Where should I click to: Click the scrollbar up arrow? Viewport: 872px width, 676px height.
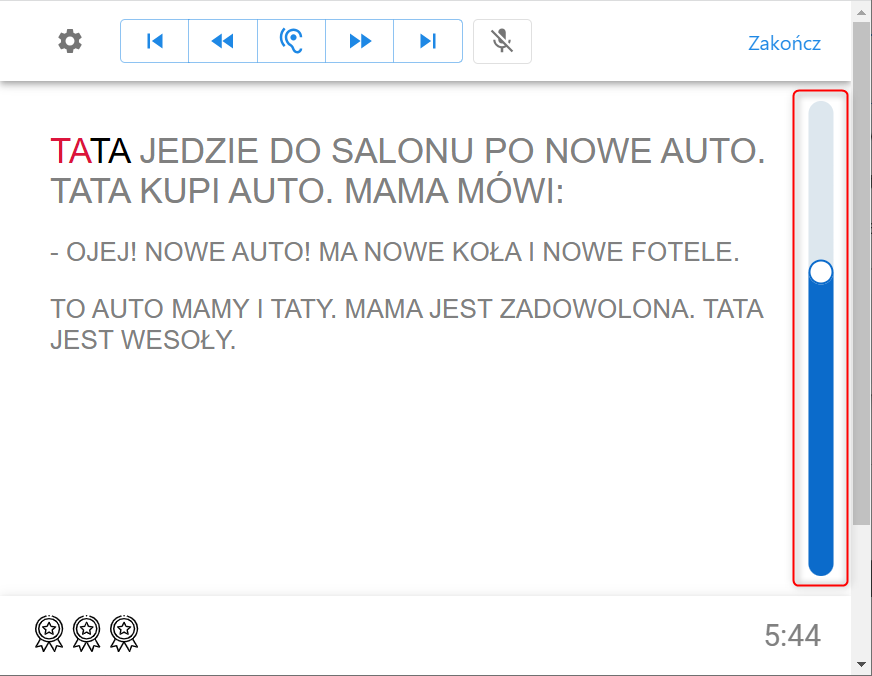[862, 9]
